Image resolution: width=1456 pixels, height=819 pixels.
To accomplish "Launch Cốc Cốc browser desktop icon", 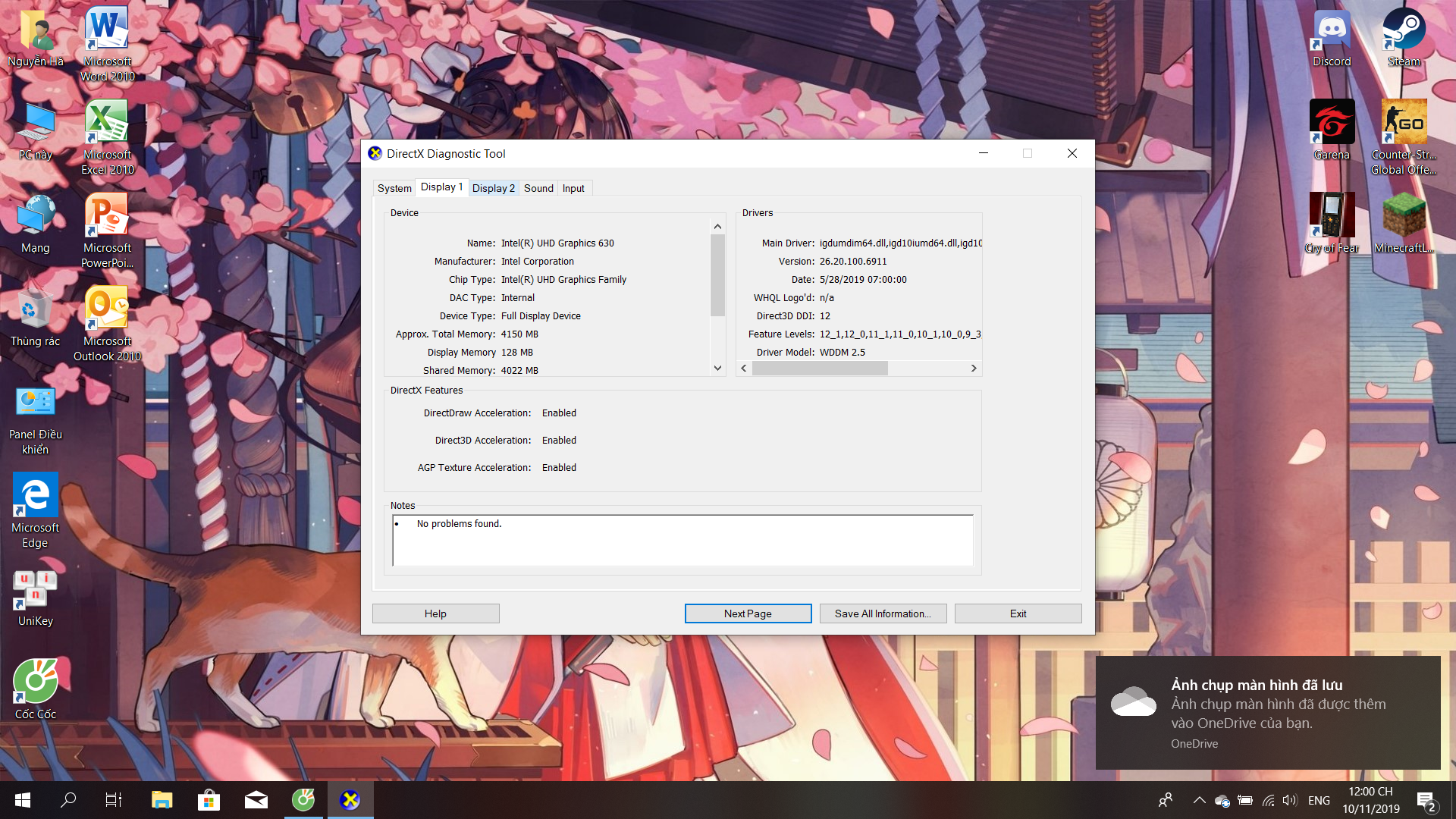I will pyautogui.click(x=36, y=689).
